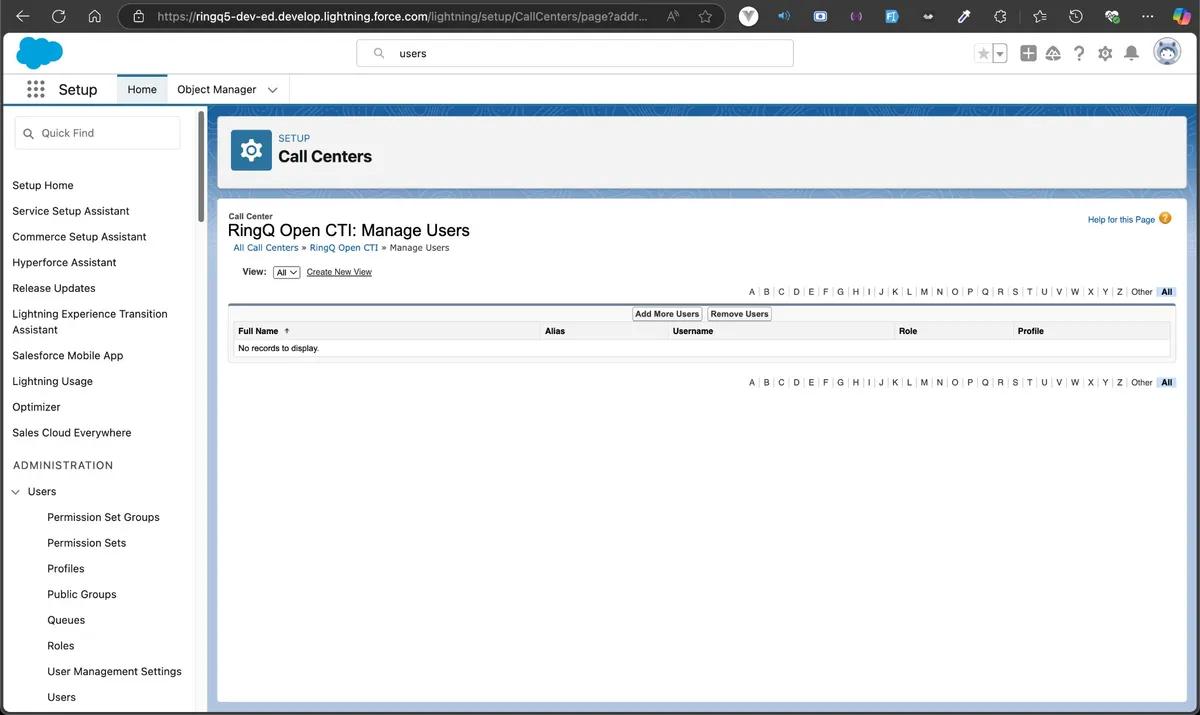This screenshot has width=1200, height=715.
Task: Click orange help icon beside Help for this Page
Action: 1165,218
